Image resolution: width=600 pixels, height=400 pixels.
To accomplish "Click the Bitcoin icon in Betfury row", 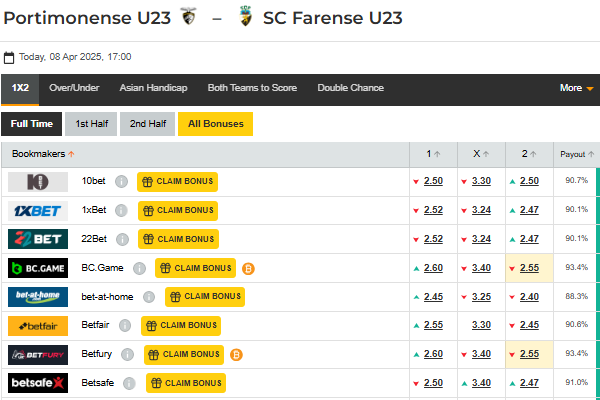I will [237, 354].
